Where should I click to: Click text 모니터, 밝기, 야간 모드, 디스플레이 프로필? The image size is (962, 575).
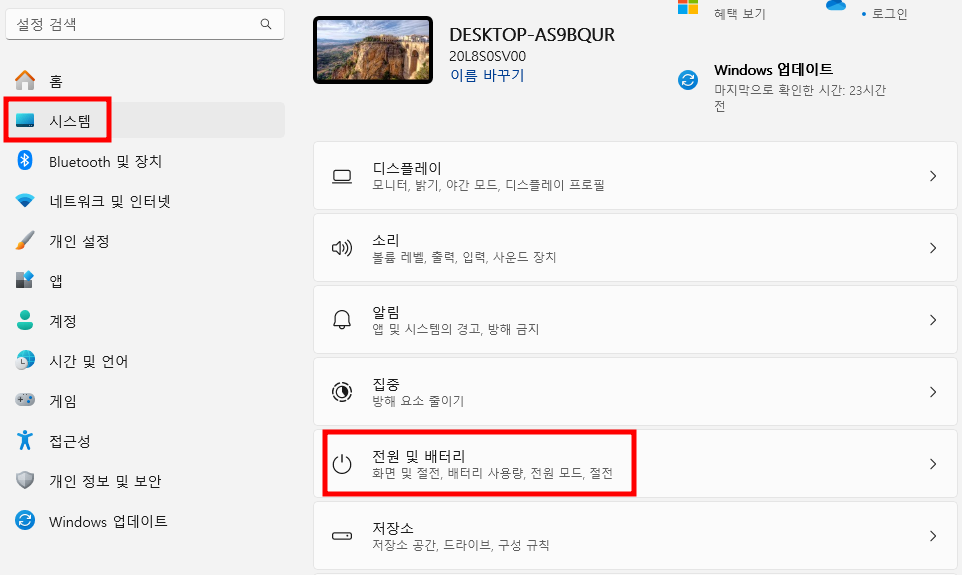[488, 185]
